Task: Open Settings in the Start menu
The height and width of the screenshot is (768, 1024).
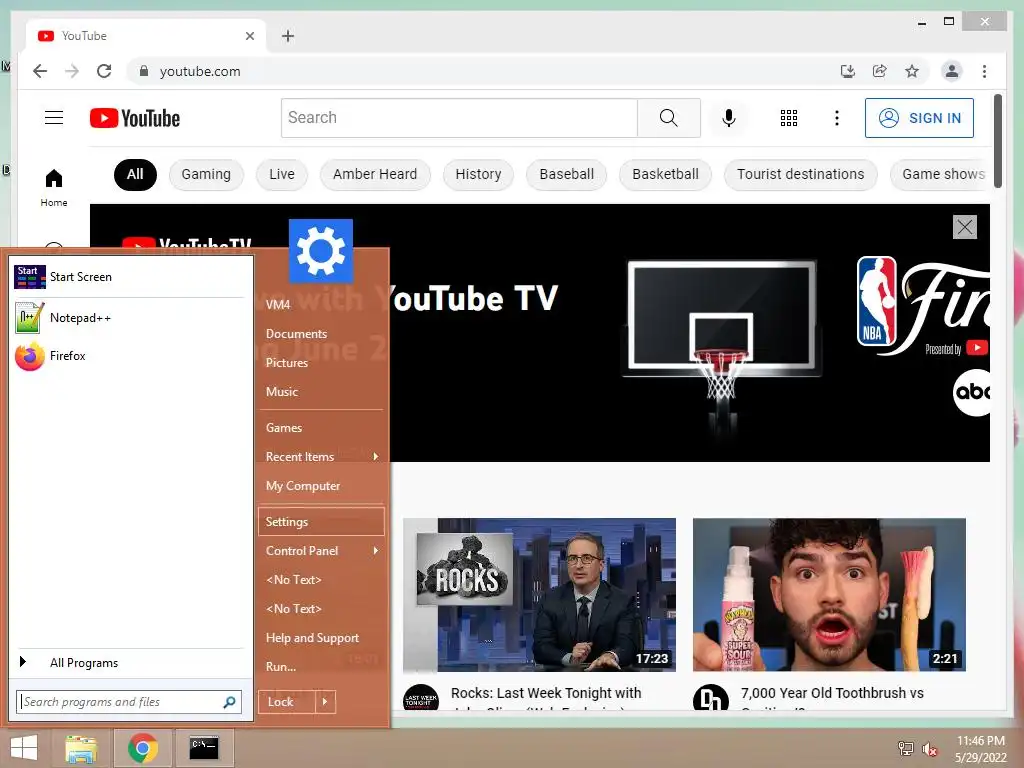Action: coord(321,522)
